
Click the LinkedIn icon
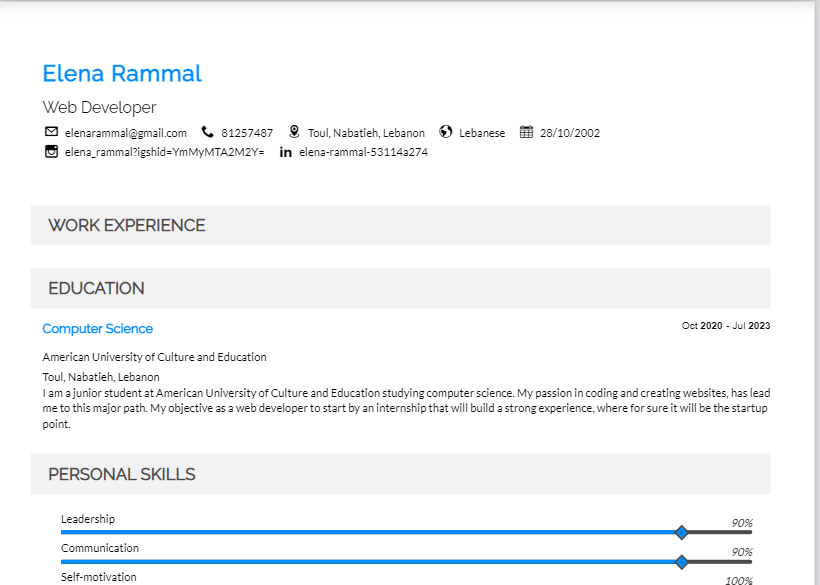(286, 152)
